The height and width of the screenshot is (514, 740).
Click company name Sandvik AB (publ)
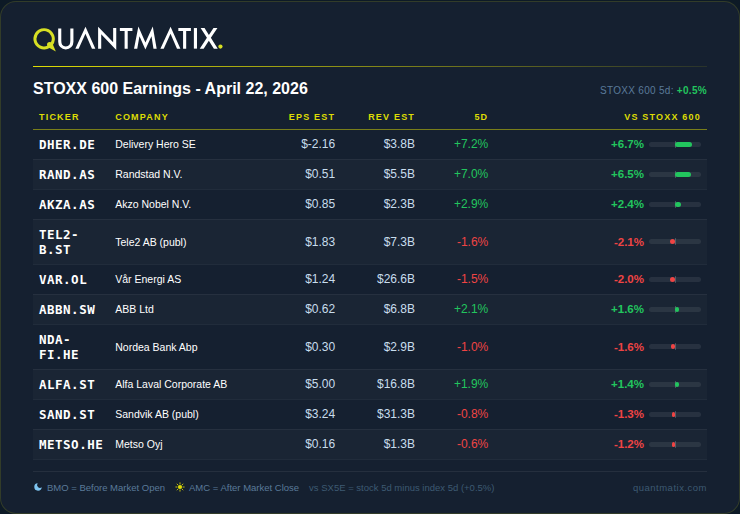(x=157, y=414)
